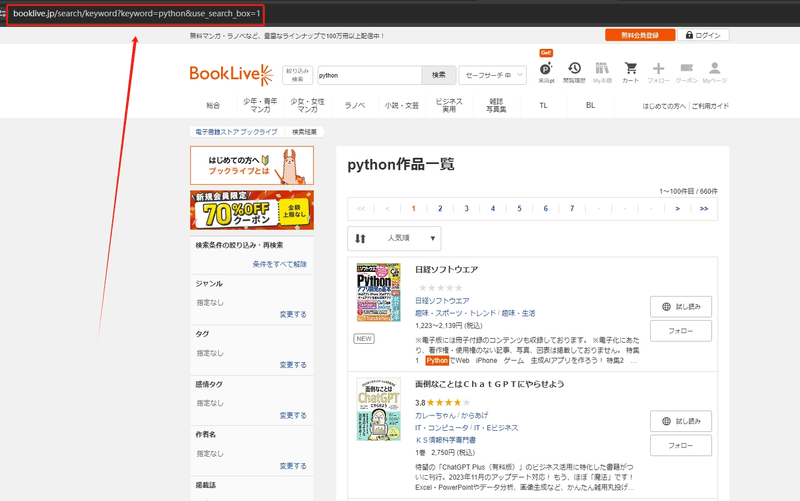Select the 雑誌写真集 tab
The width and height of the screenshot is (800, 501).
point(496,106)
